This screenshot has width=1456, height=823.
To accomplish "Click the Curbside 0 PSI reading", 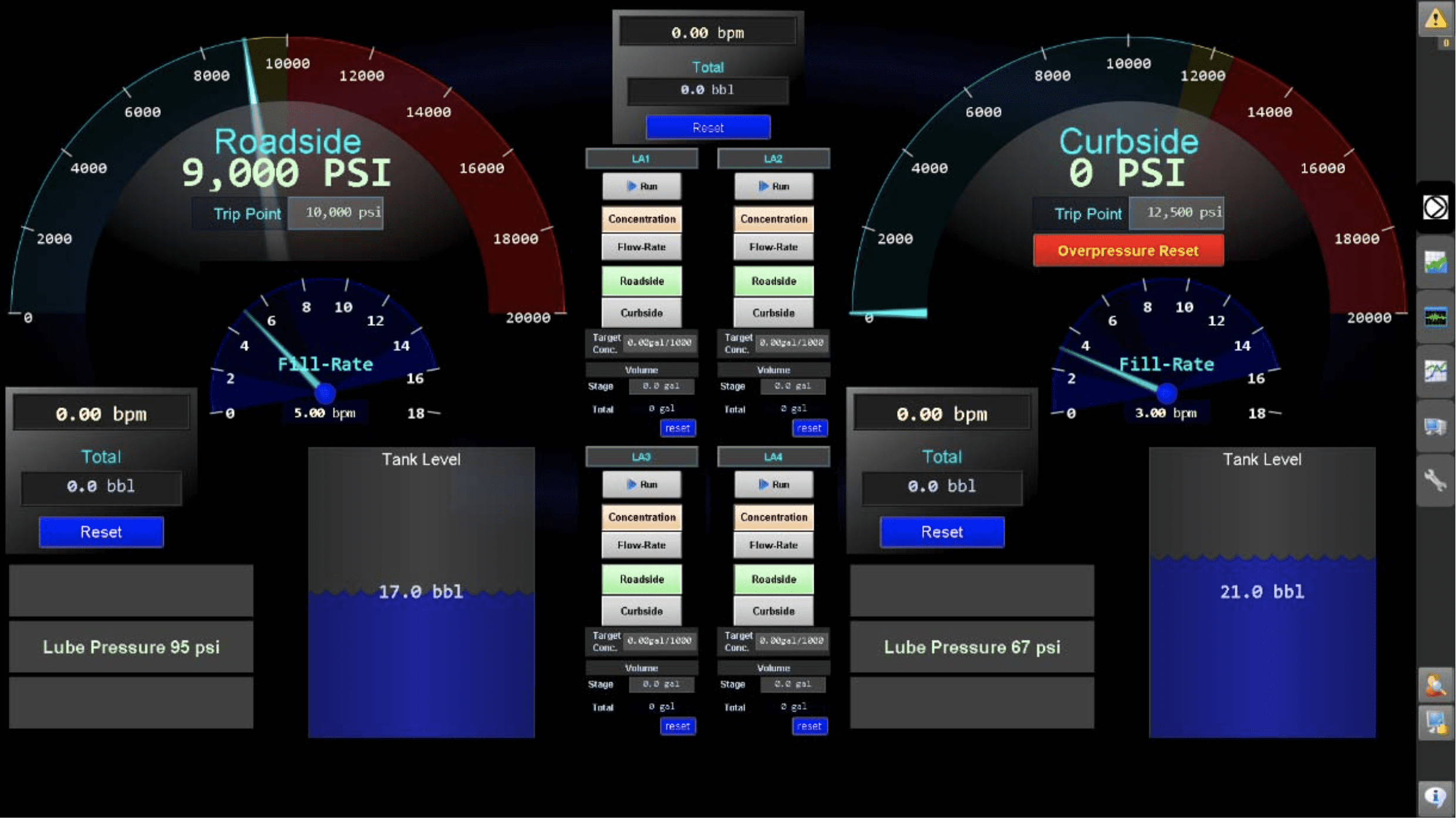I will coord(1128,173).
